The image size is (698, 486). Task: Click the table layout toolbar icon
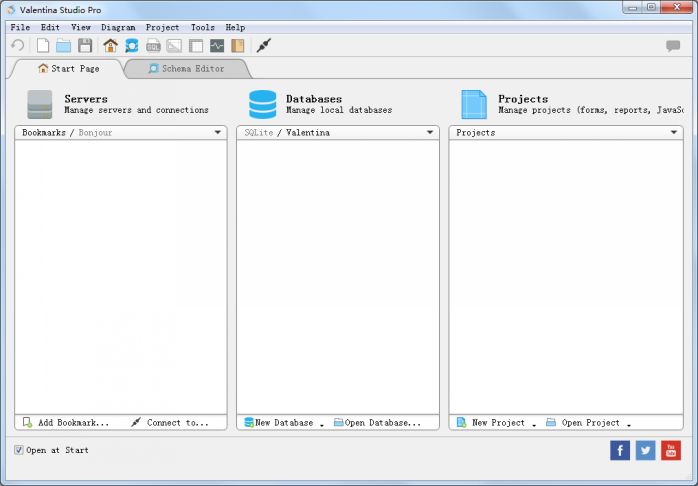coord(196,45)
